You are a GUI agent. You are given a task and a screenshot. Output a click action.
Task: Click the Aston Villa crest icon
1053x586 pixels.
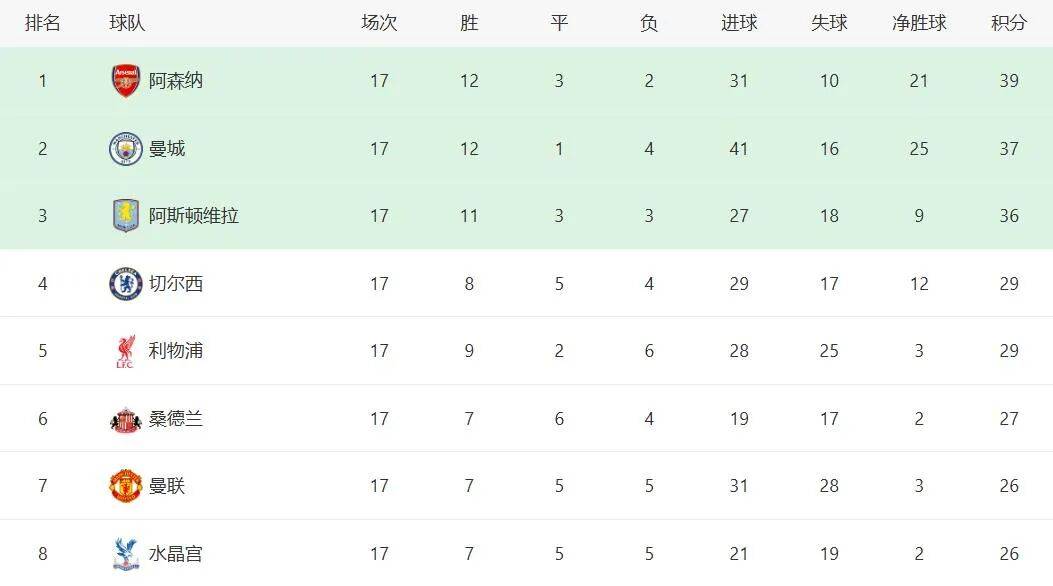126,216
